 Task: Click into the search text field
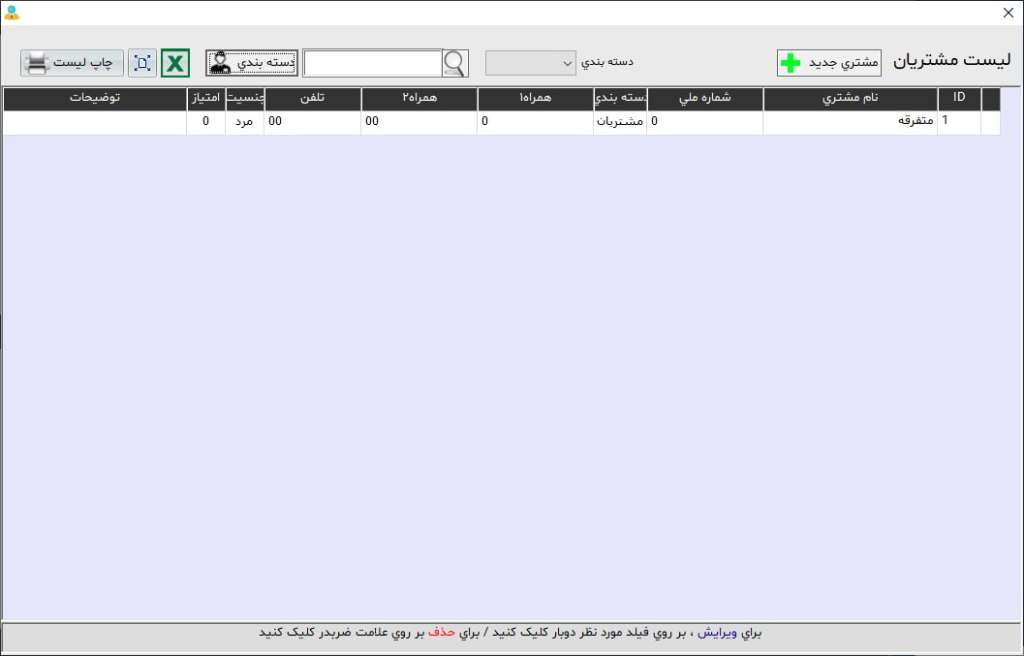point(372,63)
